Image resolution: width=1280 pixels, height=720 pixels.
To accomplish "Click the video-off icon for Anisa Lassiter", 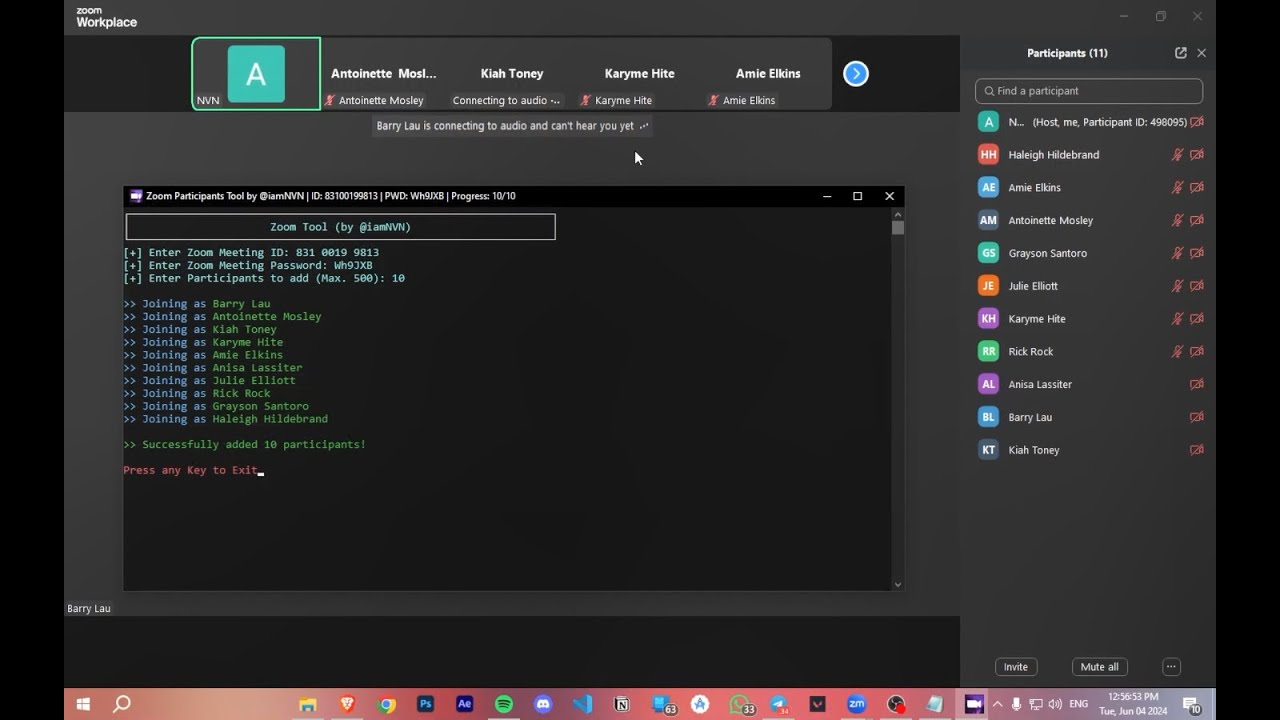I will 1196,385.
